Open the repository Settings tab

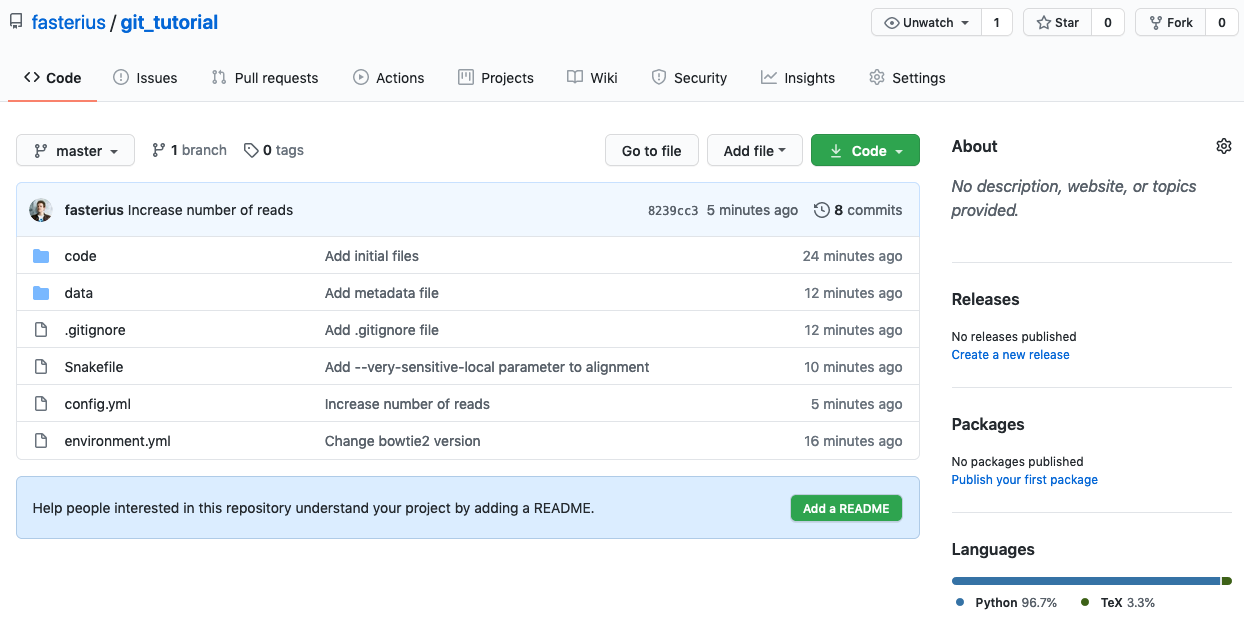(907, 78)
